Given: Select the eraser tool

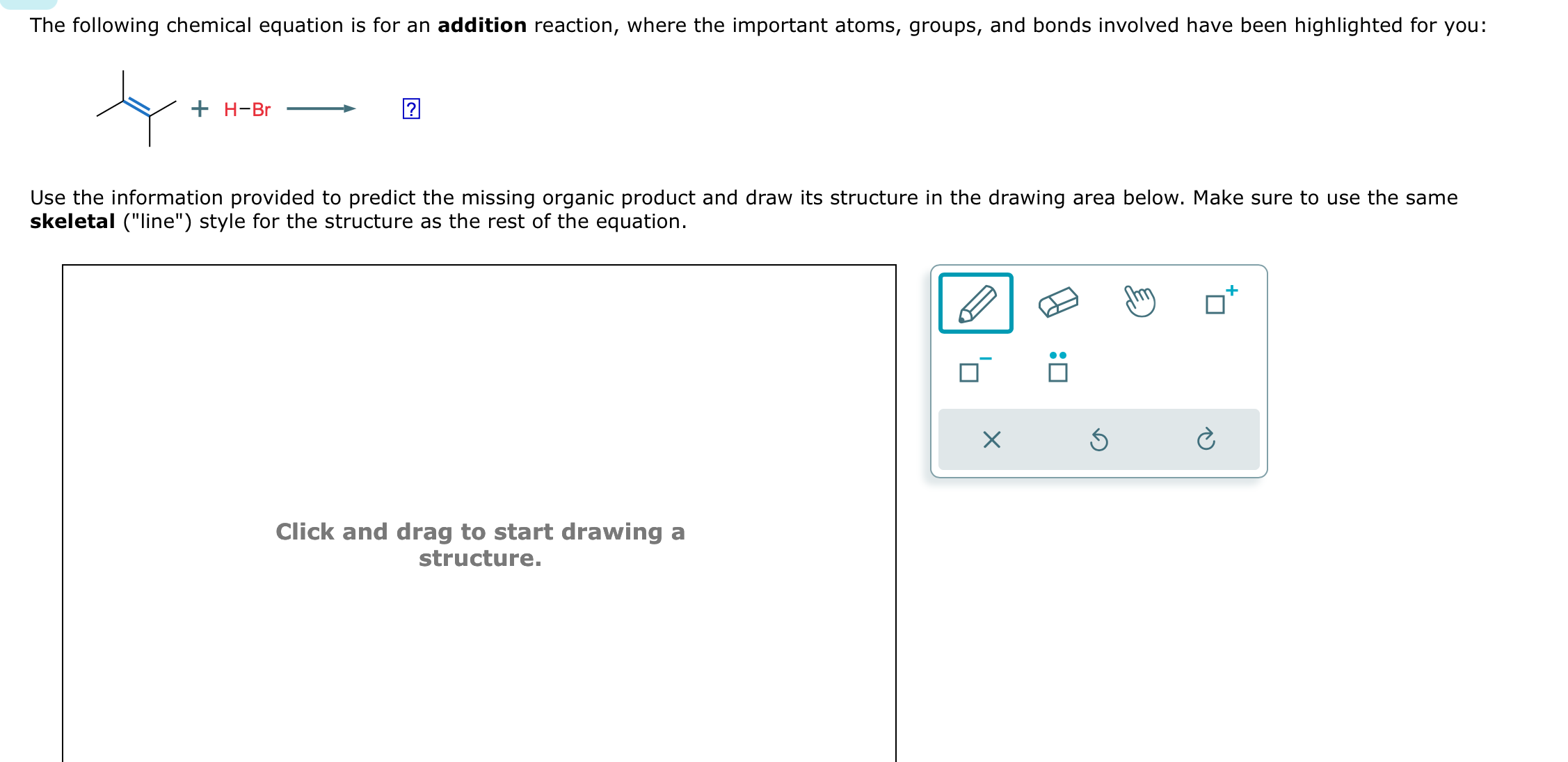Looking at the screenshot, I should [x=1058, y=302].
